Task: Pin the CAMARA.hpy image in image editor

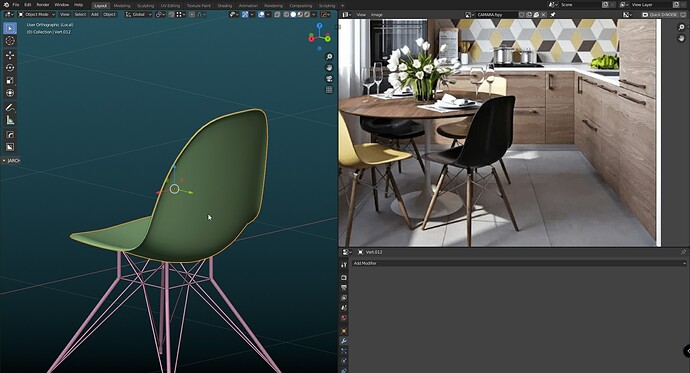Action: click(553, 15)
